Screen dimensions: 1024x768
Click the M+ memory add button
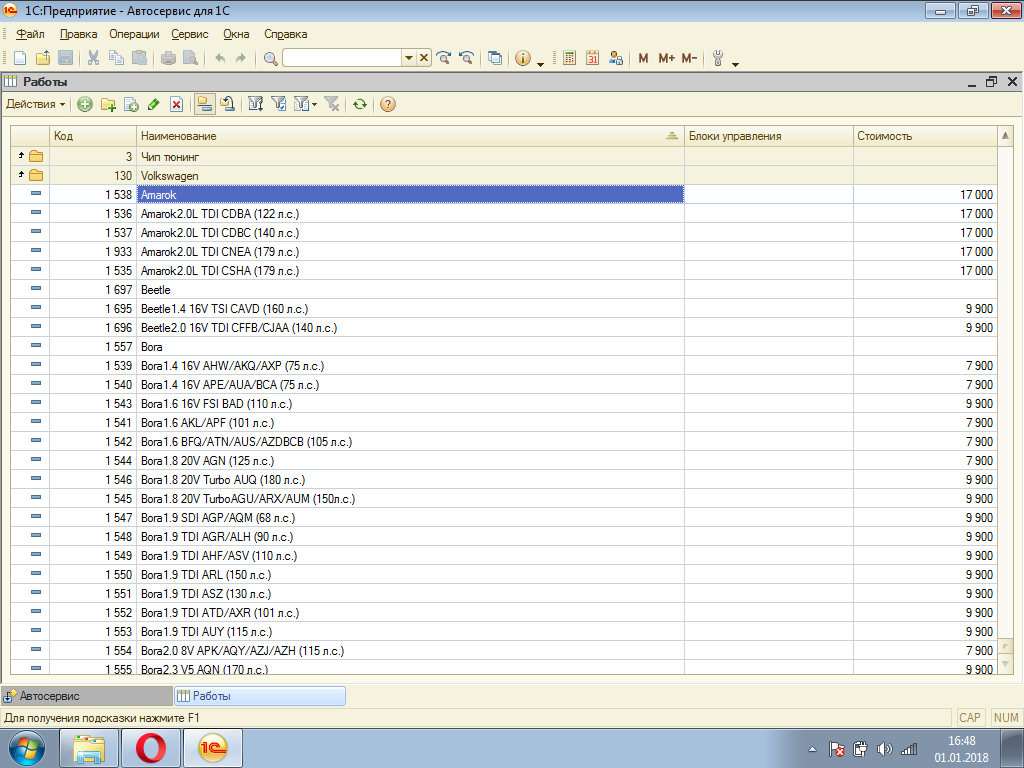[x=666, y=58]
